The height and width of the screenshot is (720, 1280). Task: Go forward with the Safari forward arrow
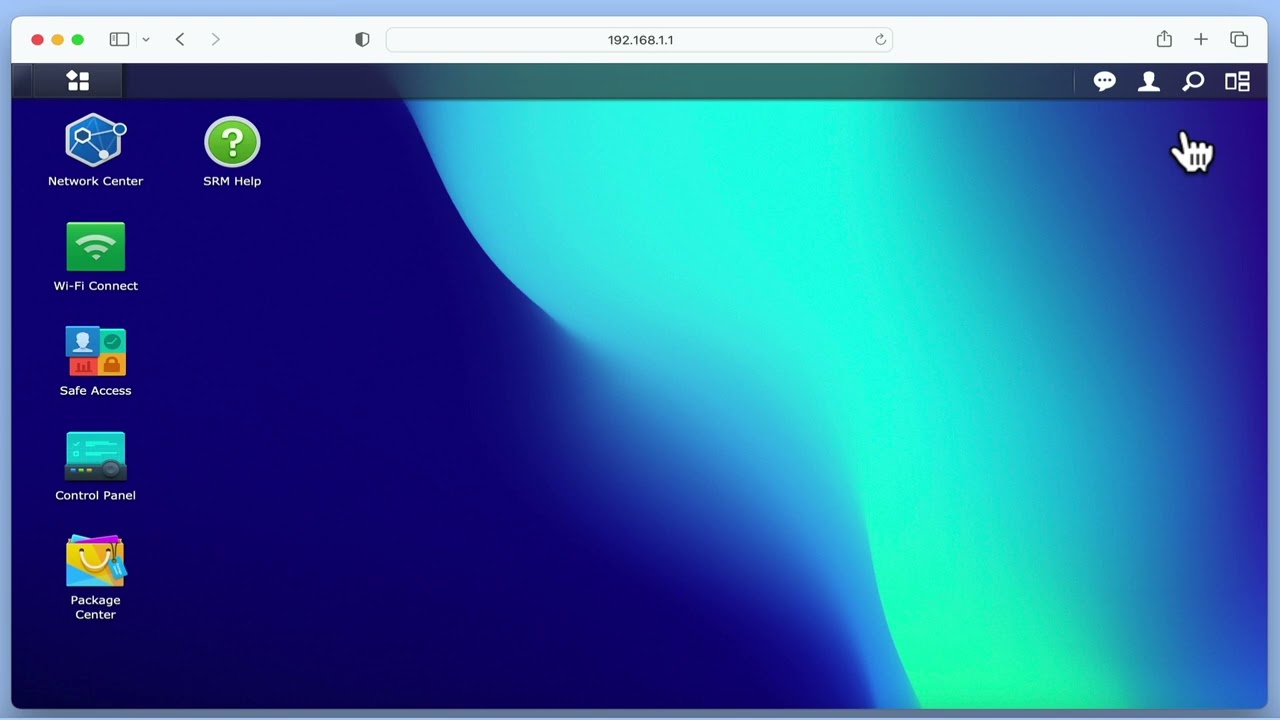[x=215, y=39]
